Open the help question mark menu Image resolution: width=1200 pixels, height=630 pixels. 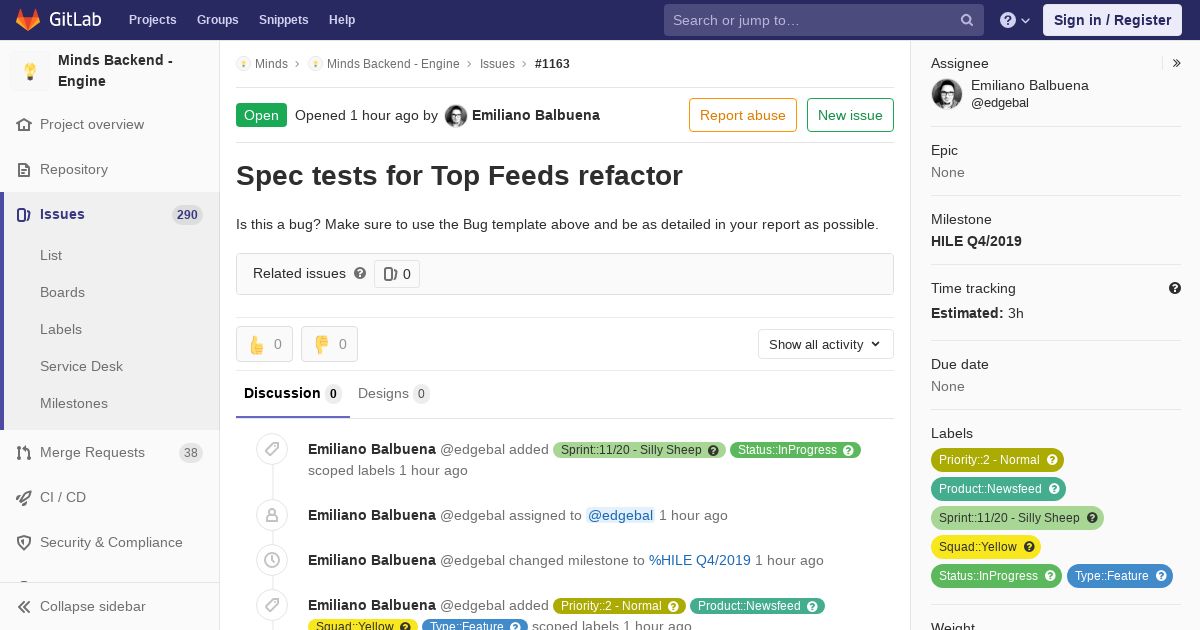point(1015,20)
